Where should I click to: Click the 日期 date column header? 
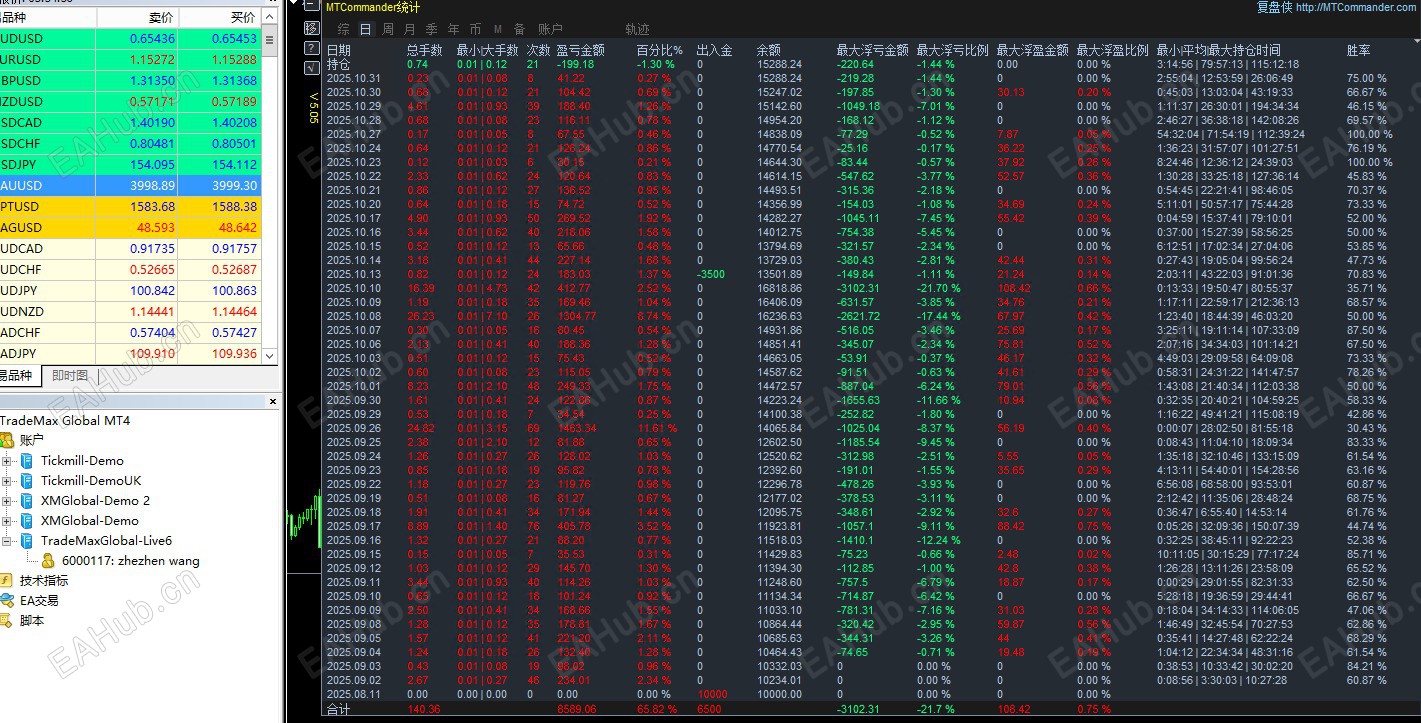339,50
